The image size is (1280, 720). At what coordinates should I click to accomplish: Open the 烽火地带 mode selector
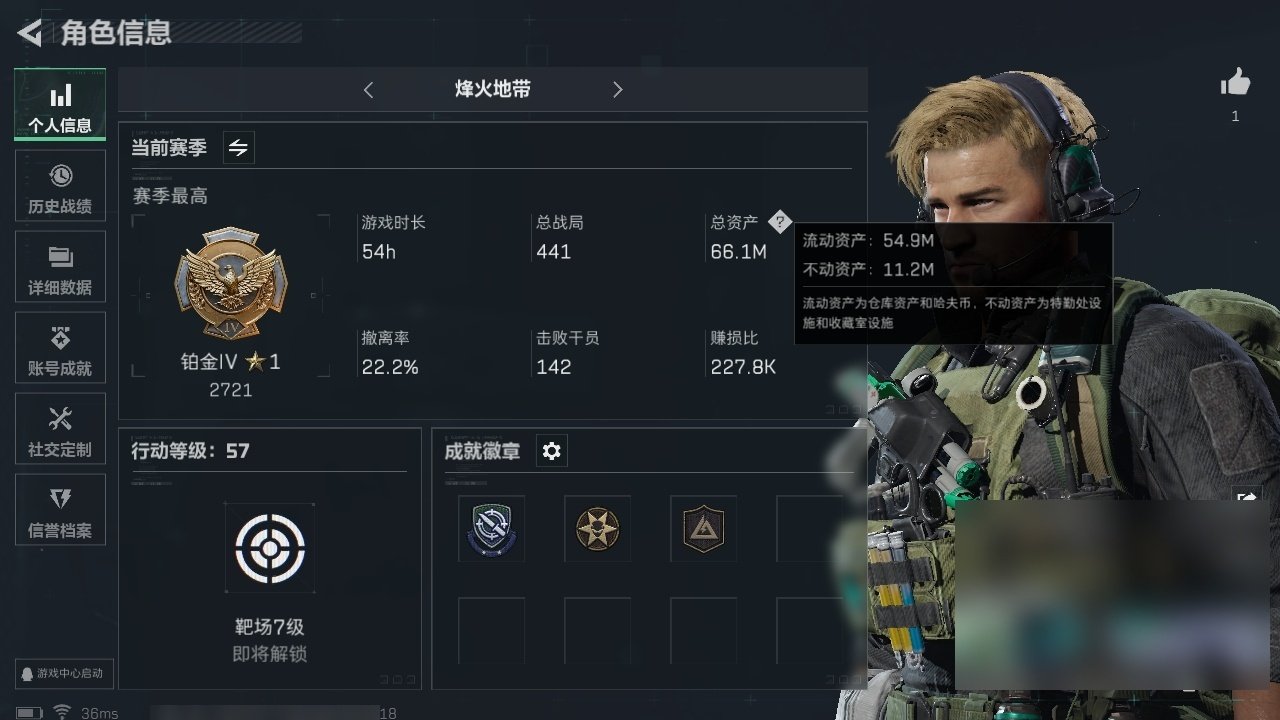[493, 89]
